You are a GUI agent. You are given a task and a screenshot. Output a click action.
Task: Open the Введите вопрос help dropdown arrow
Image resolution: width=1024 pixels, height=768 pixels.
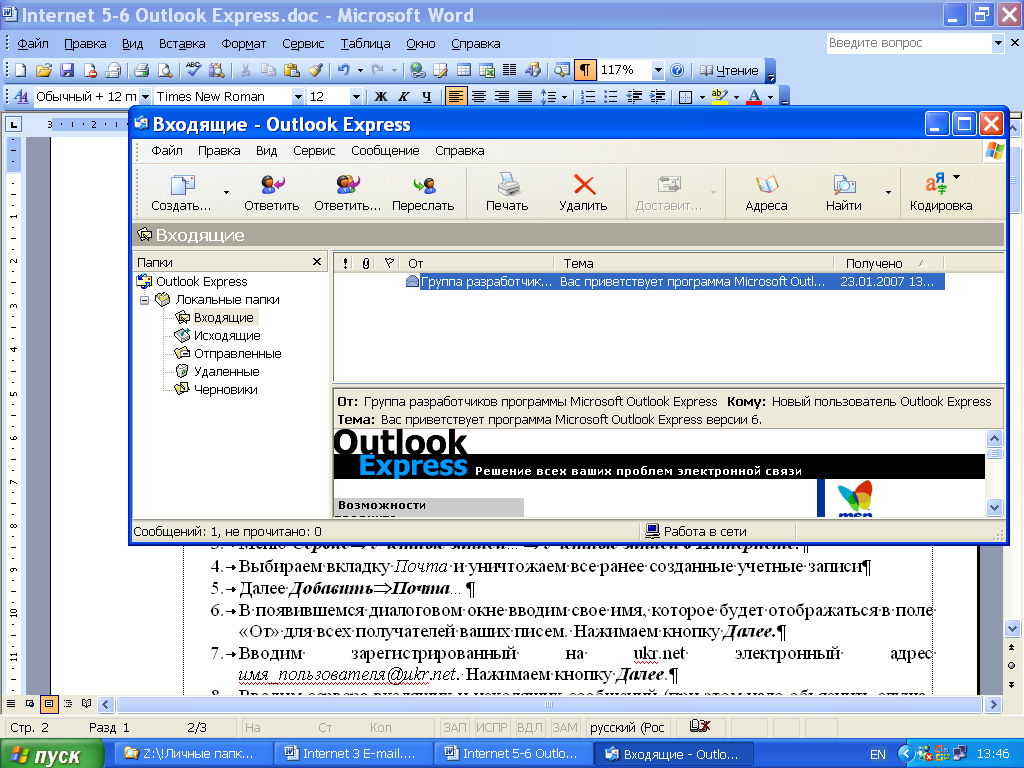pos(998,43)
